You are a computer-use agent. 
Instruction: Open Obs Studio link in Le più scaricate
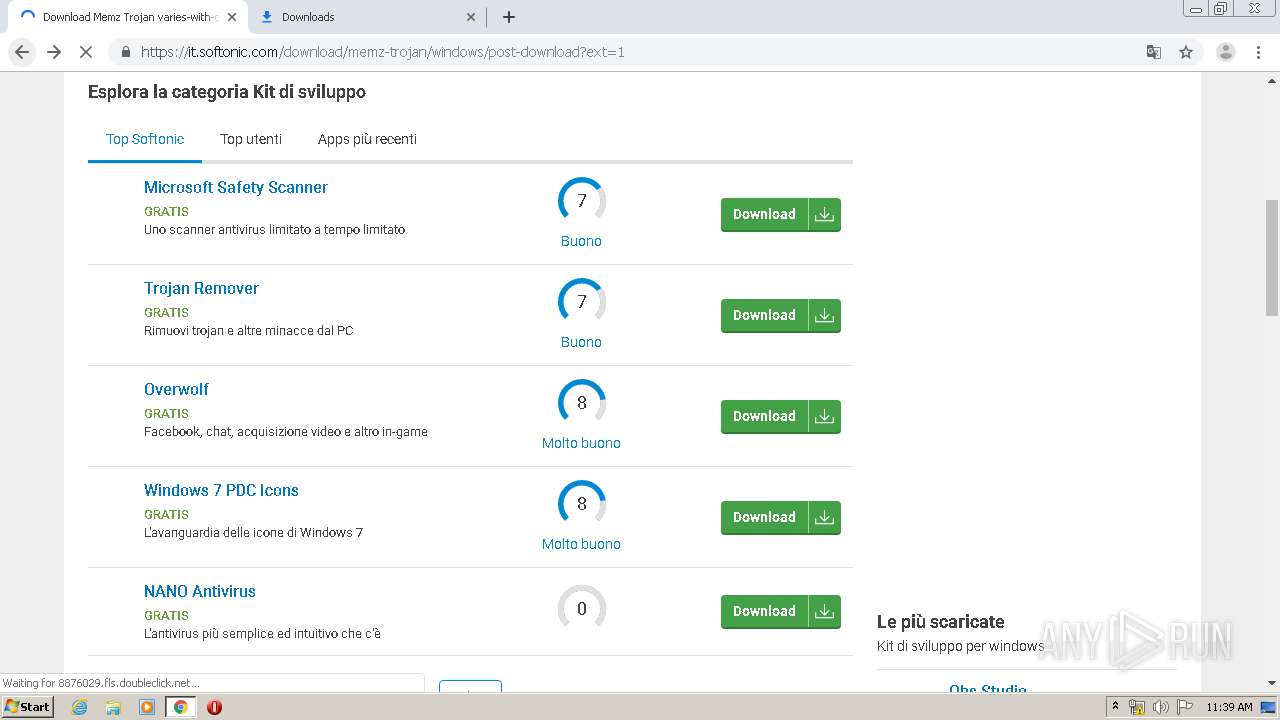click(988, 689)
